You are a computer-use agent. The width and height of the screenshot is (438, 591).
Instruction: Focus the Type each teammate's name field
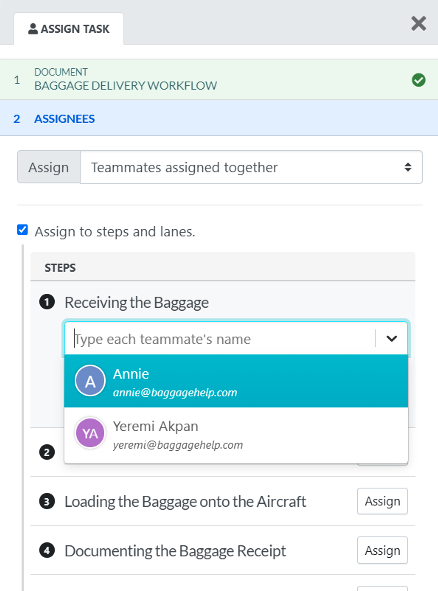point(220,339)
